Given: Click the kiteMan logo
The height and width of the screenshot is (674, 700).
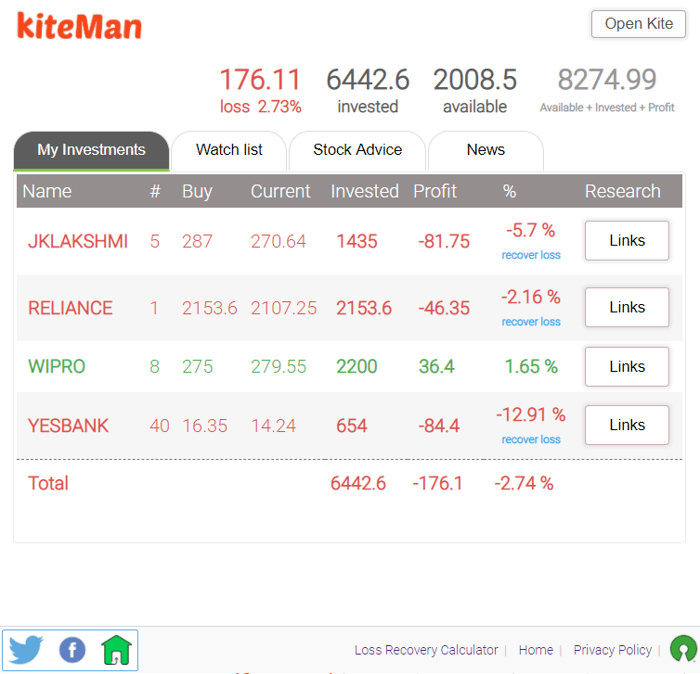Looking at the screenshot, I should [79, 26].
